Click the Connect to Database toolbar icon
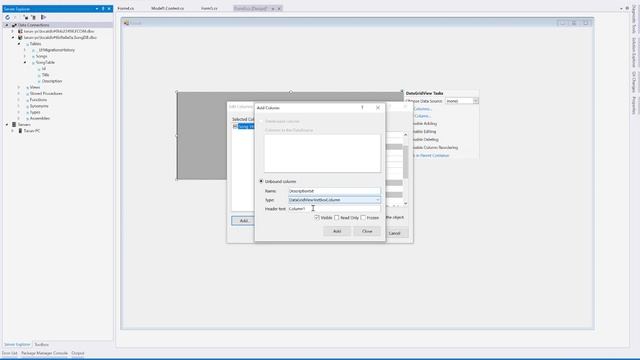 point(26,18)
